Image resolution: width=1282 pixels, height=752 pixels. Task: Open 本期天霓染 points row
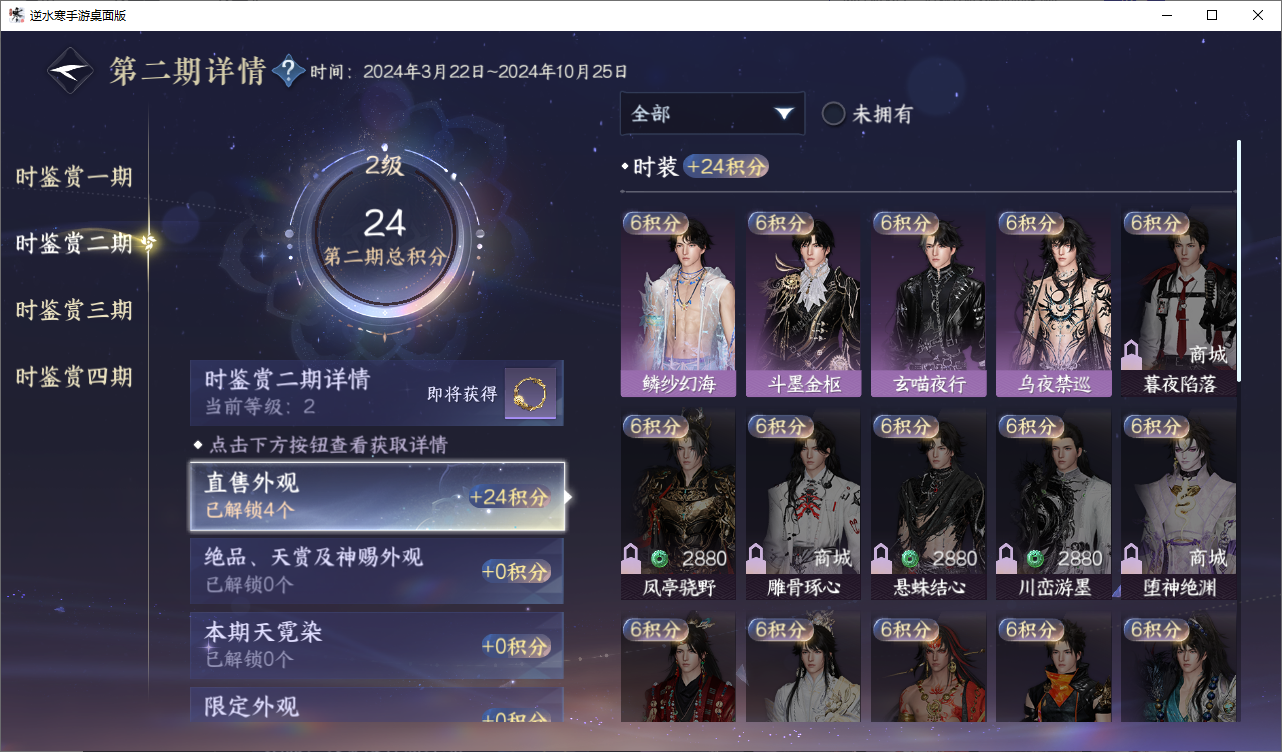coord(377,645)
